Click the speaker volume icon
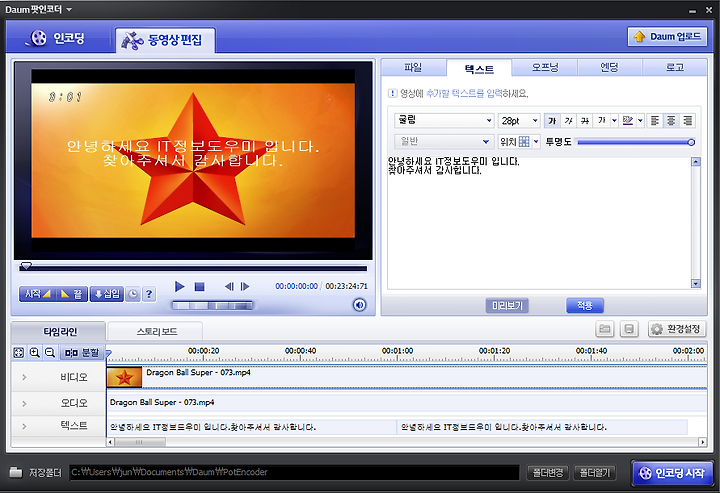The image size is (720, 493). (x=360, y=305)
